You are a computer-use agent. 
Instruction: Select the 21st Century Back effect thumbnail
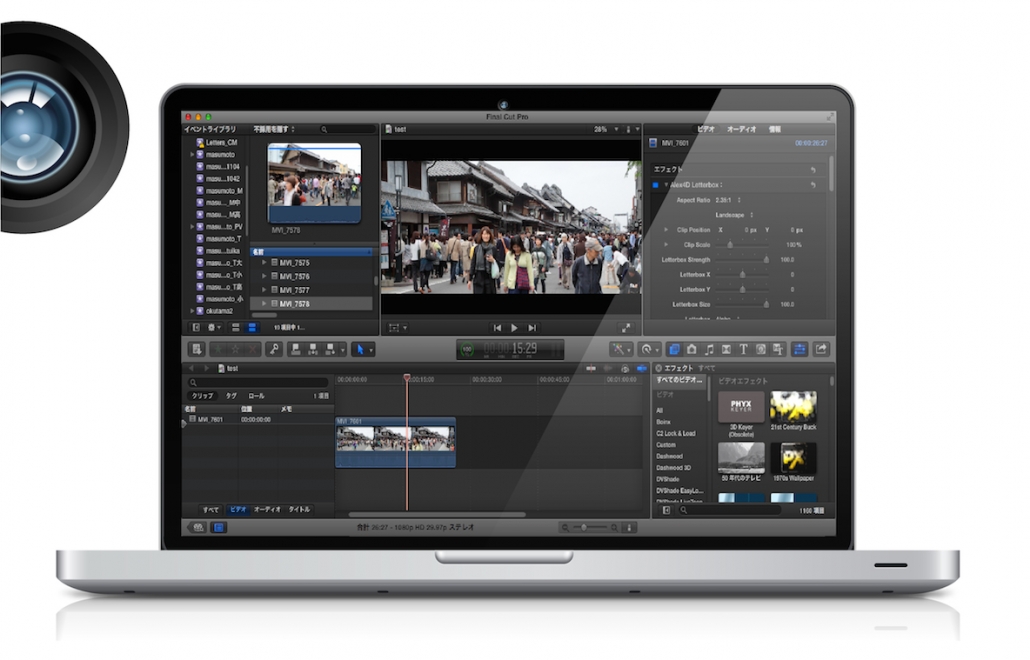(792, 408)
